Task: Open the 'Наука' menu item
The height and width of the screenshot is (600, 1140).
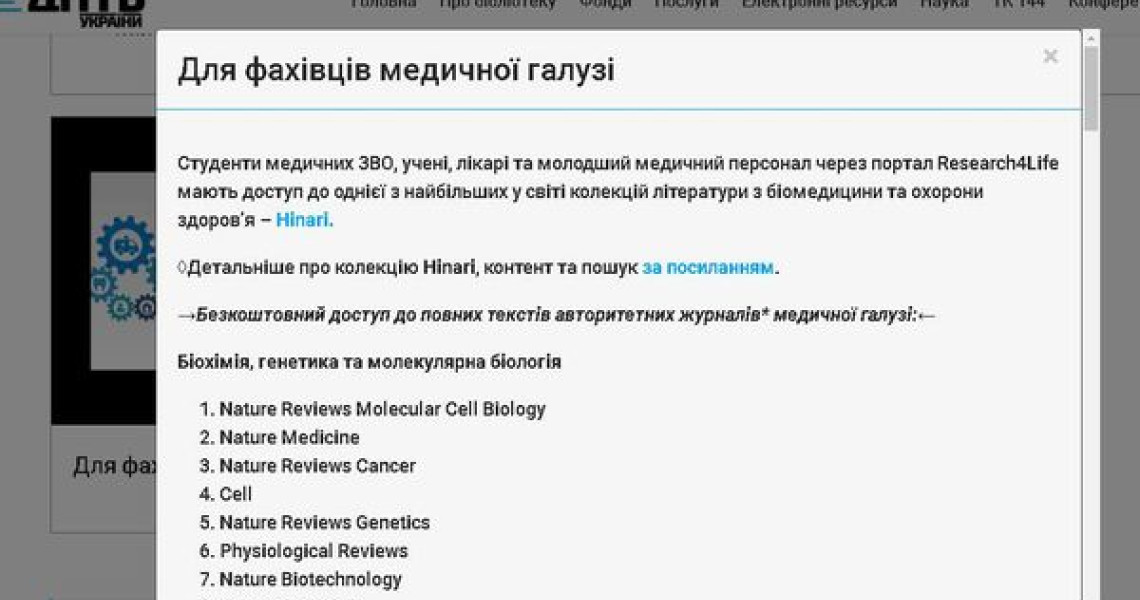Action: 944,4
